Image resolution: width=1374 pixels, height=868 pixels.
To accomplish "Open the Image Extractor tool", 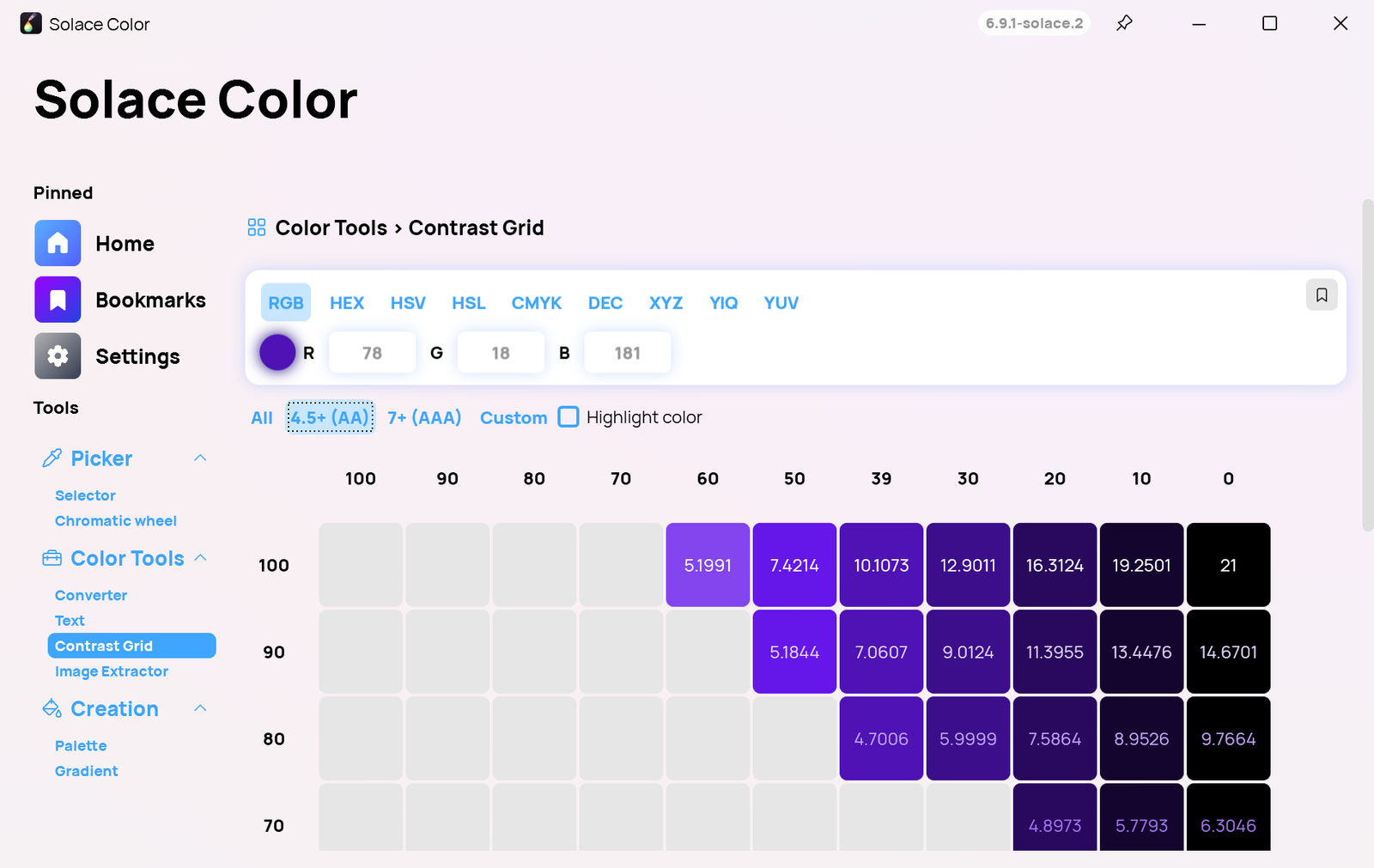I will [x=112, y=671].
